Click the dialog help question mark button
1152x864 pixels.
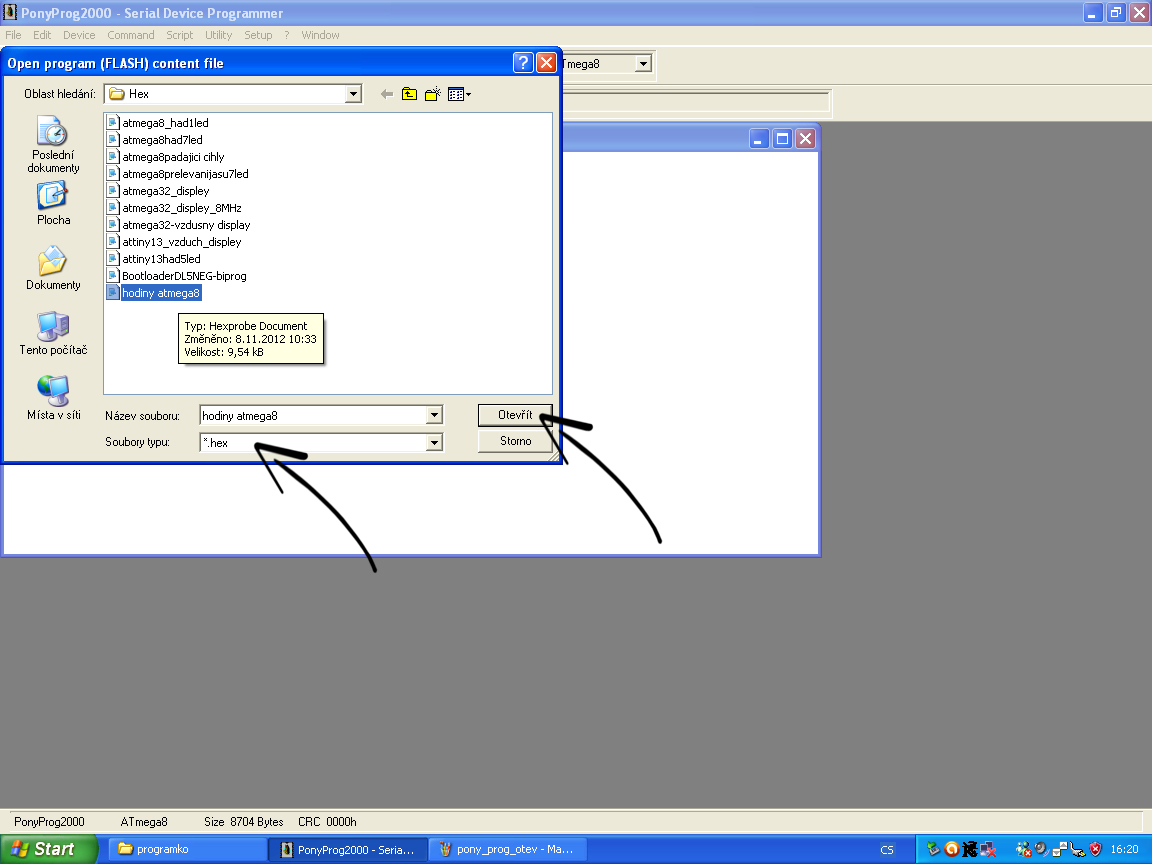(522, 62)
